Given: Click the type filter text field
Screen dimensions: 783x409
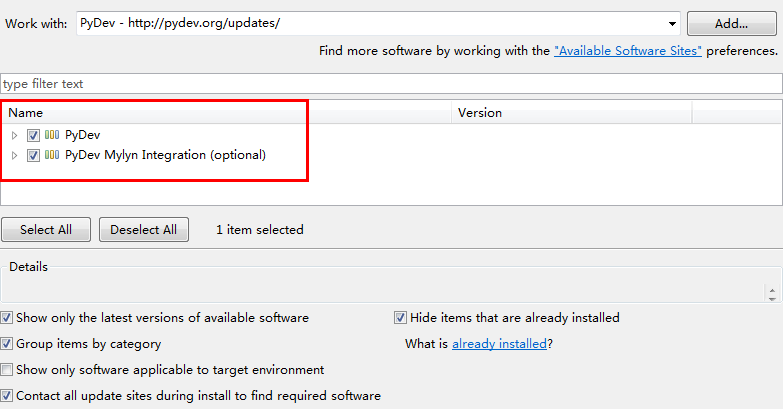Looking at the screenshot, I should coord(391,83).
